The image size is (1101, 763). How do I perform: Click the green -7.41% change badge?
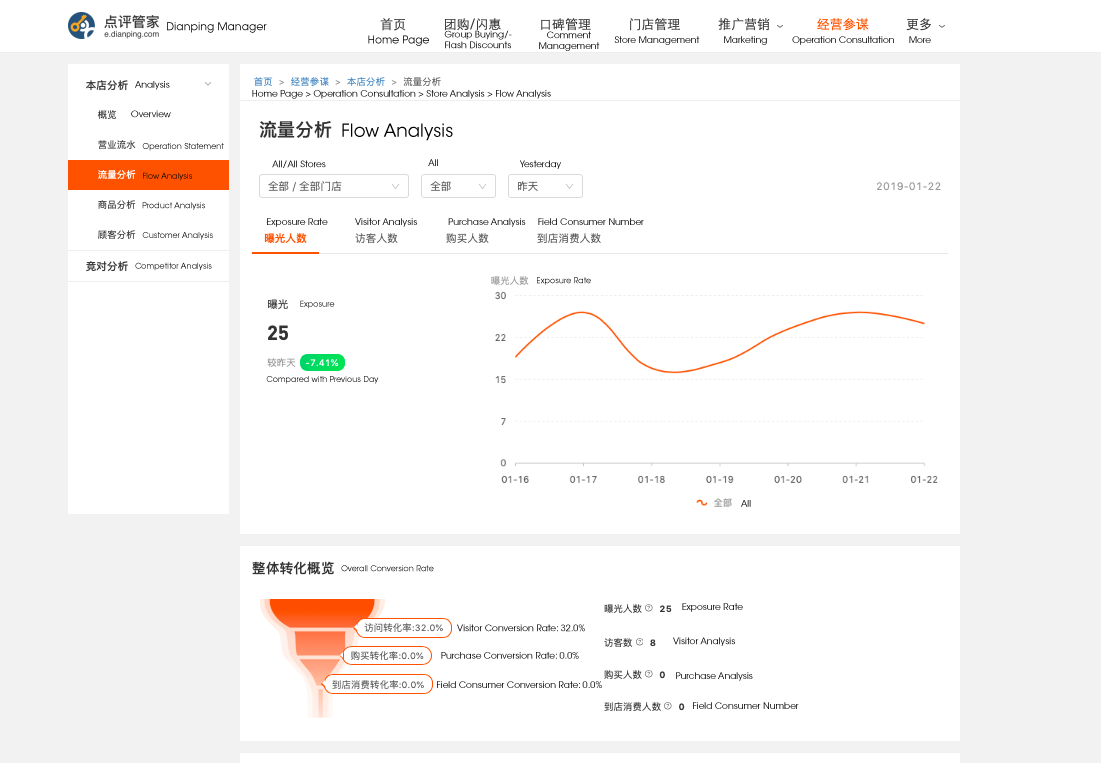point(322,362)
